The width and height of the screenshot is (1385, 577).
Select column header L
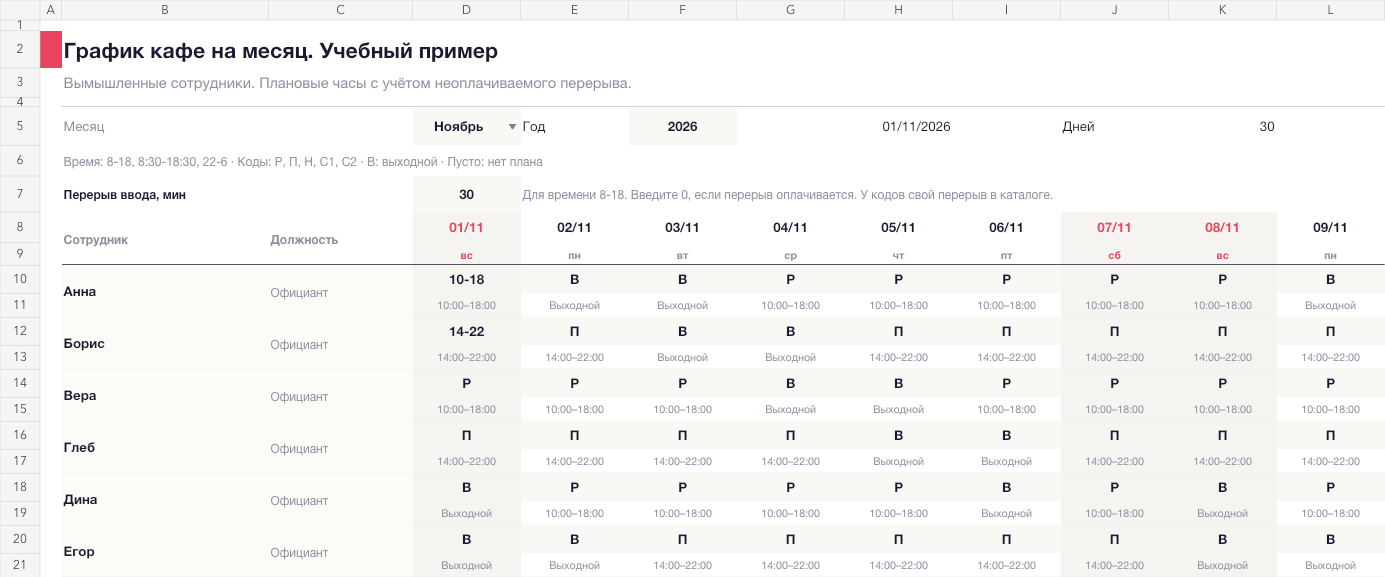point(1330,10)
